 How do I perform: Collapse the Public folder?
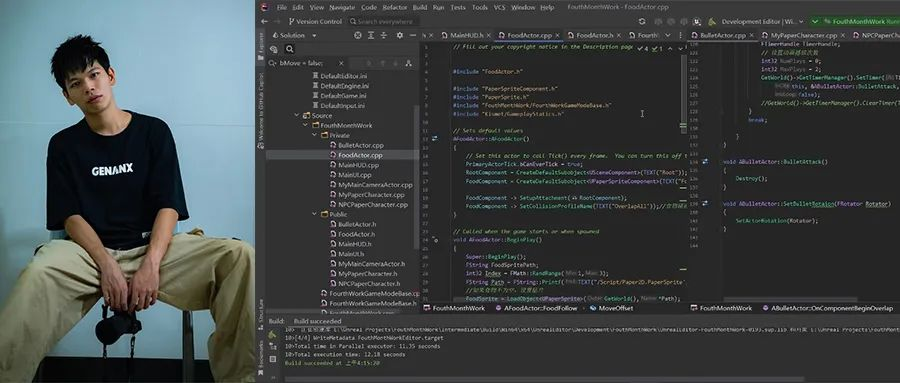(x=315, y=214)
